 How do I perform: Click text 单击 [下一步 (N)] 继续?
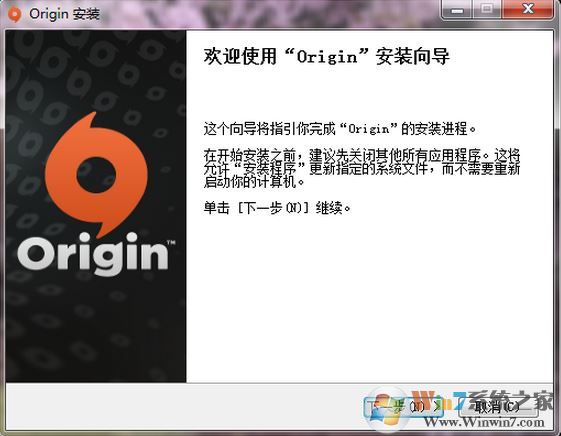pyautogui.click(x=277, y=207)
